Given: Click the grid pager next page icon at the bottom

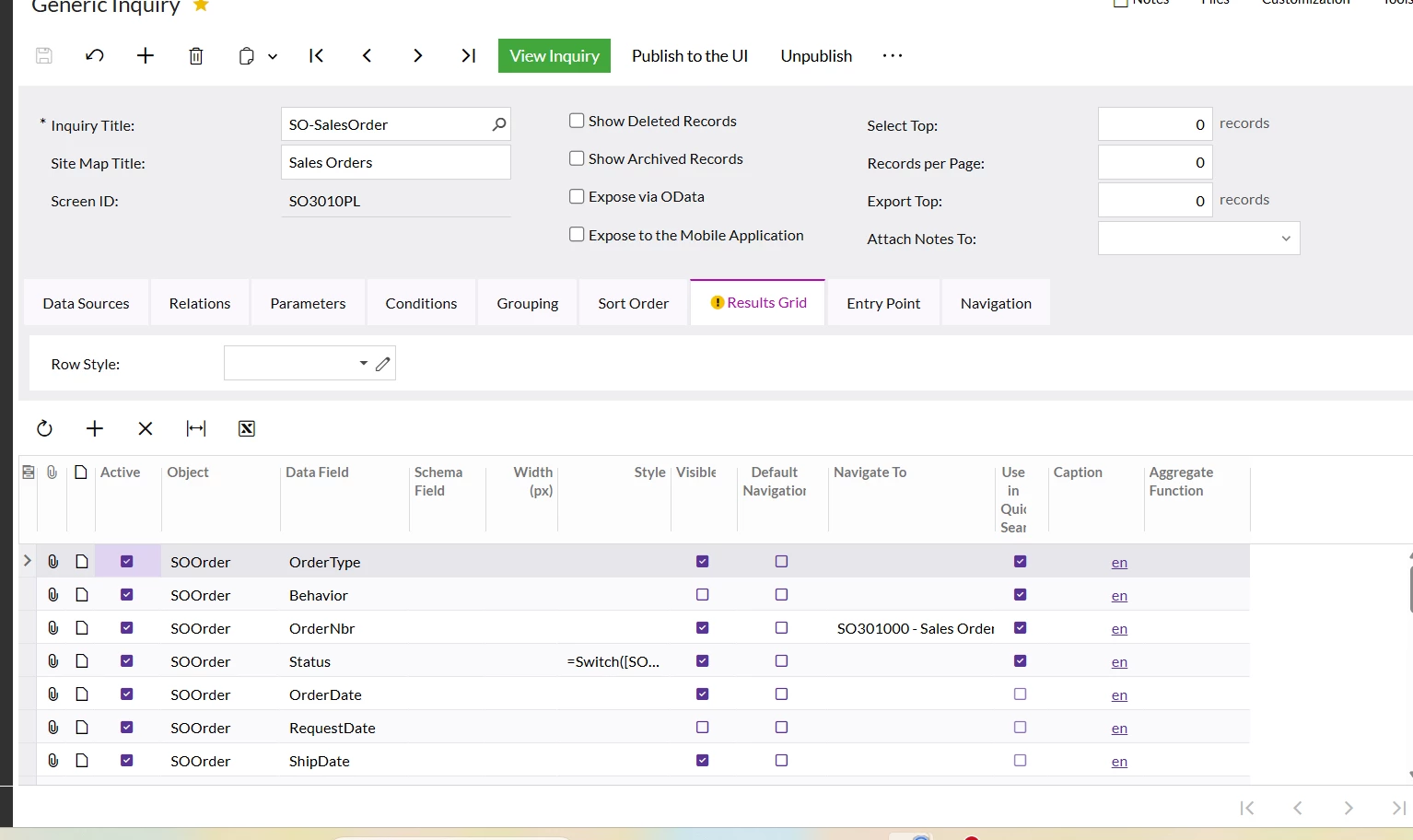Looking at the screenshot, I should (1349, 808).
